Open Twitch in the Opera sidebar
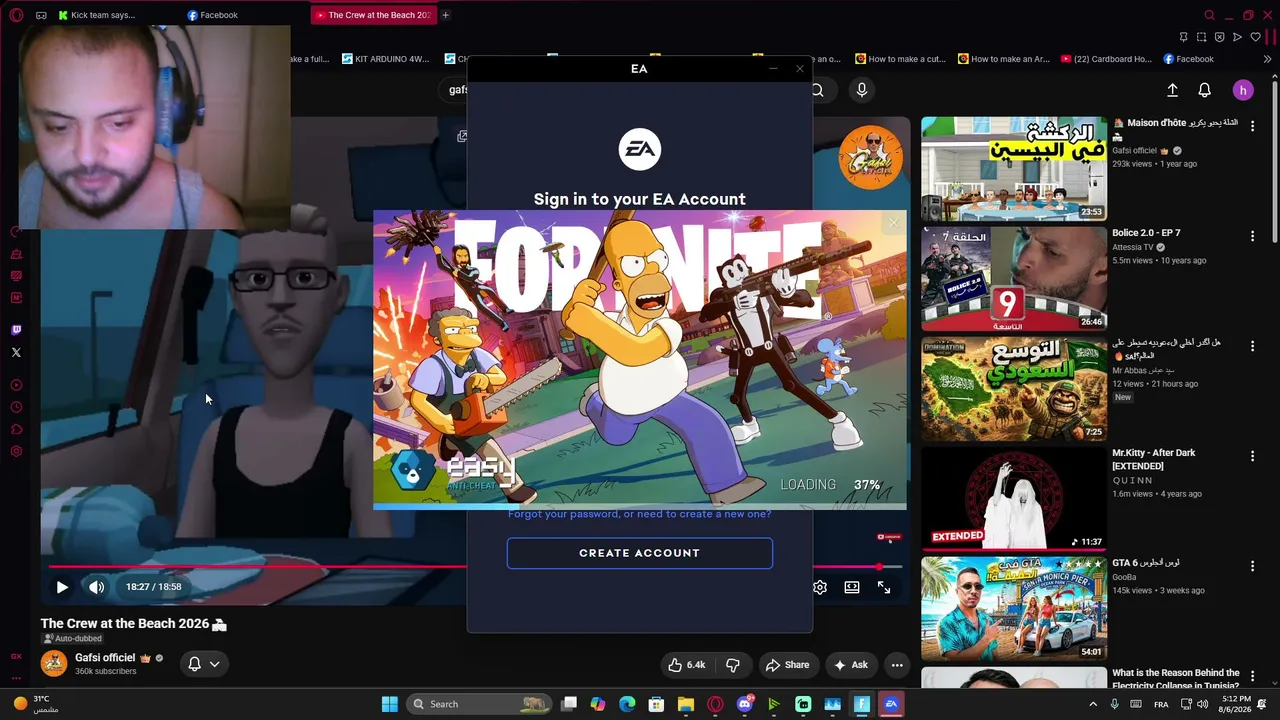 (16, 330)
